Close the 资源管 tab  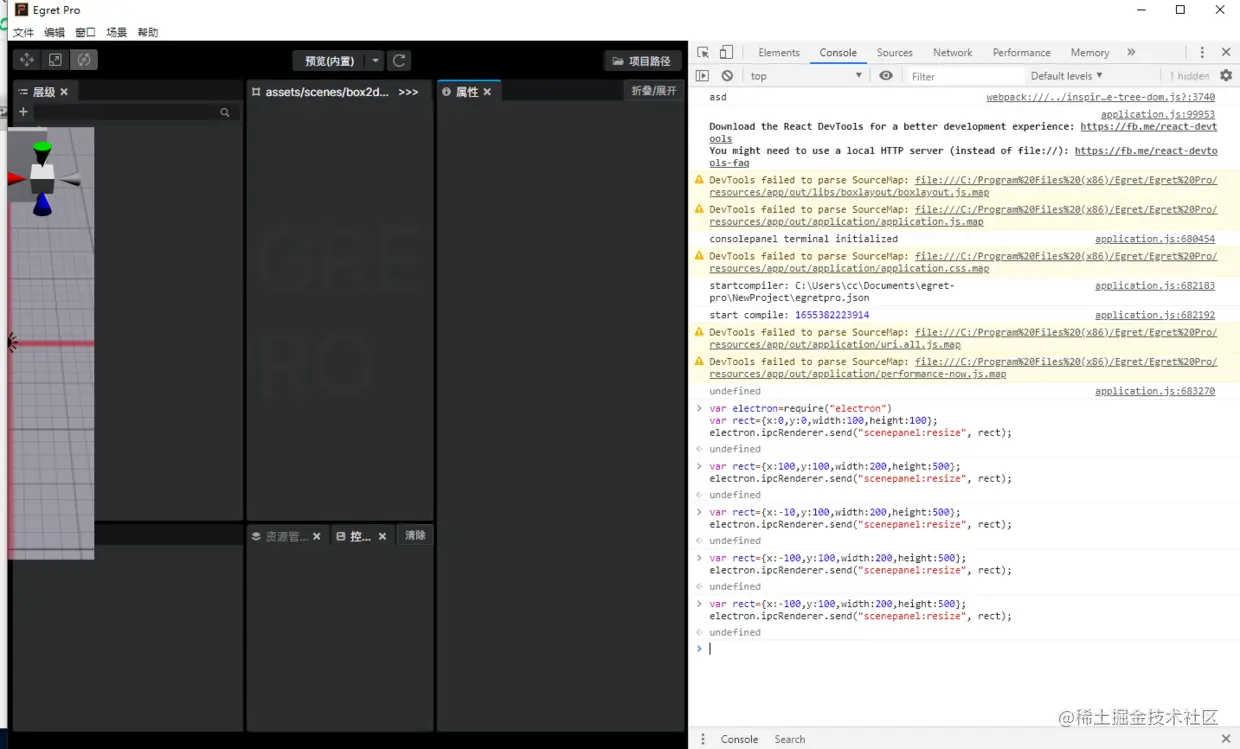coord(316,537)
